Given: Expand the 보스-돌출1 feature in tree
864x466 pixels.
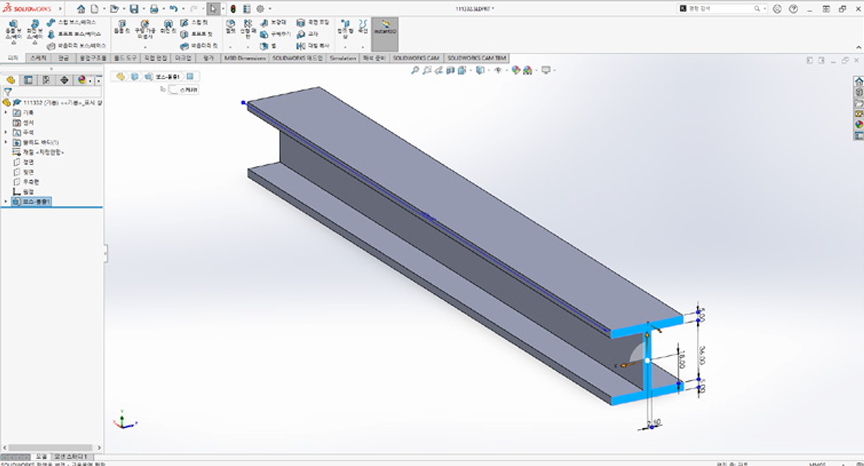Looking at the screenshot, I should [6, 201].
